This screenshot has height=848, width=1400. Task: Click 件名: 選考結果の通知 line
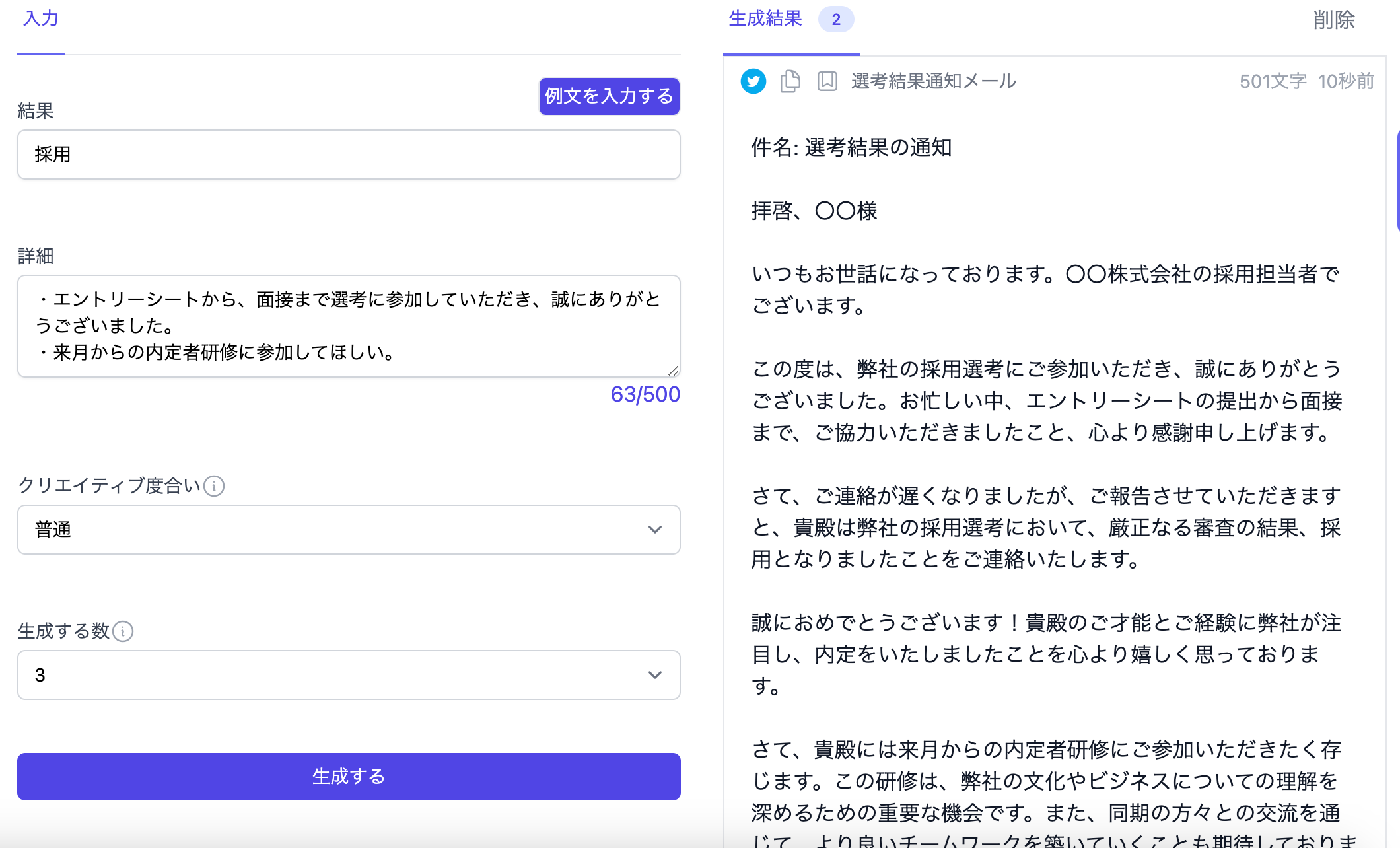coord(851,147)
